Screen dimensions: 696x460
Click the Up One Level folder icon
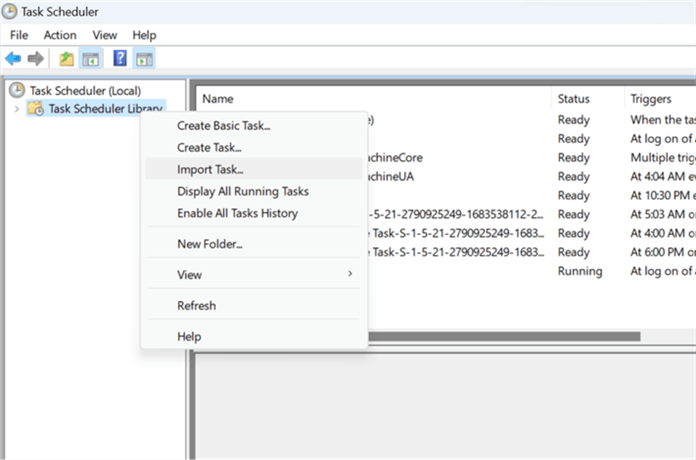68,59
